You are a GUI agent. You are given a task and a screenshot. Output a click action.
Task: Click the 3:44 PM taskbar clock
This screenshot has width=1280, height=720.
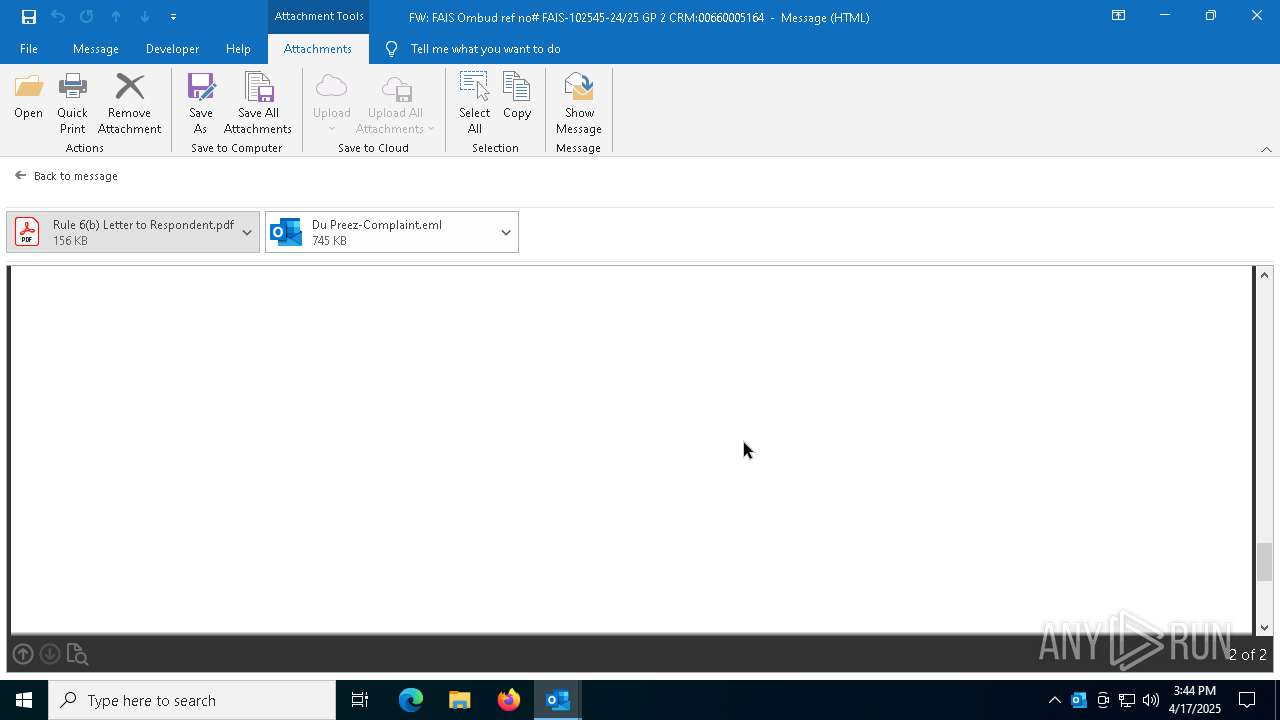1195,700
